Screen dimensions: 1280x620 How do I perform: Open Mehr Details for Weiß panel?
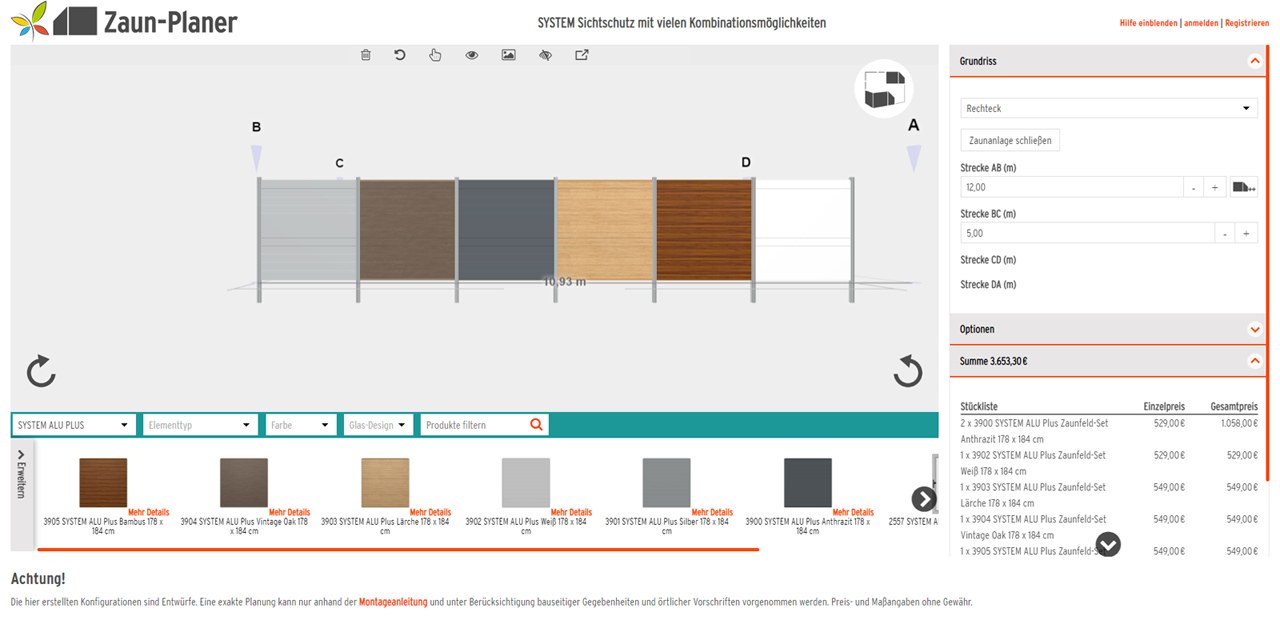572,512
